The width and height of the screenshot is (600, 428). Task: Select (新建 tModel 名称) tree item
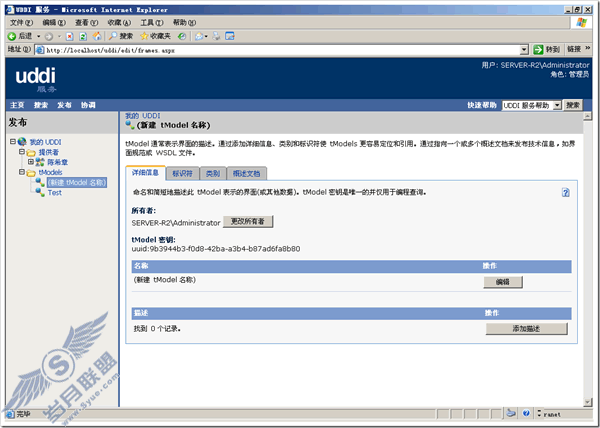(x=77, y=182)
